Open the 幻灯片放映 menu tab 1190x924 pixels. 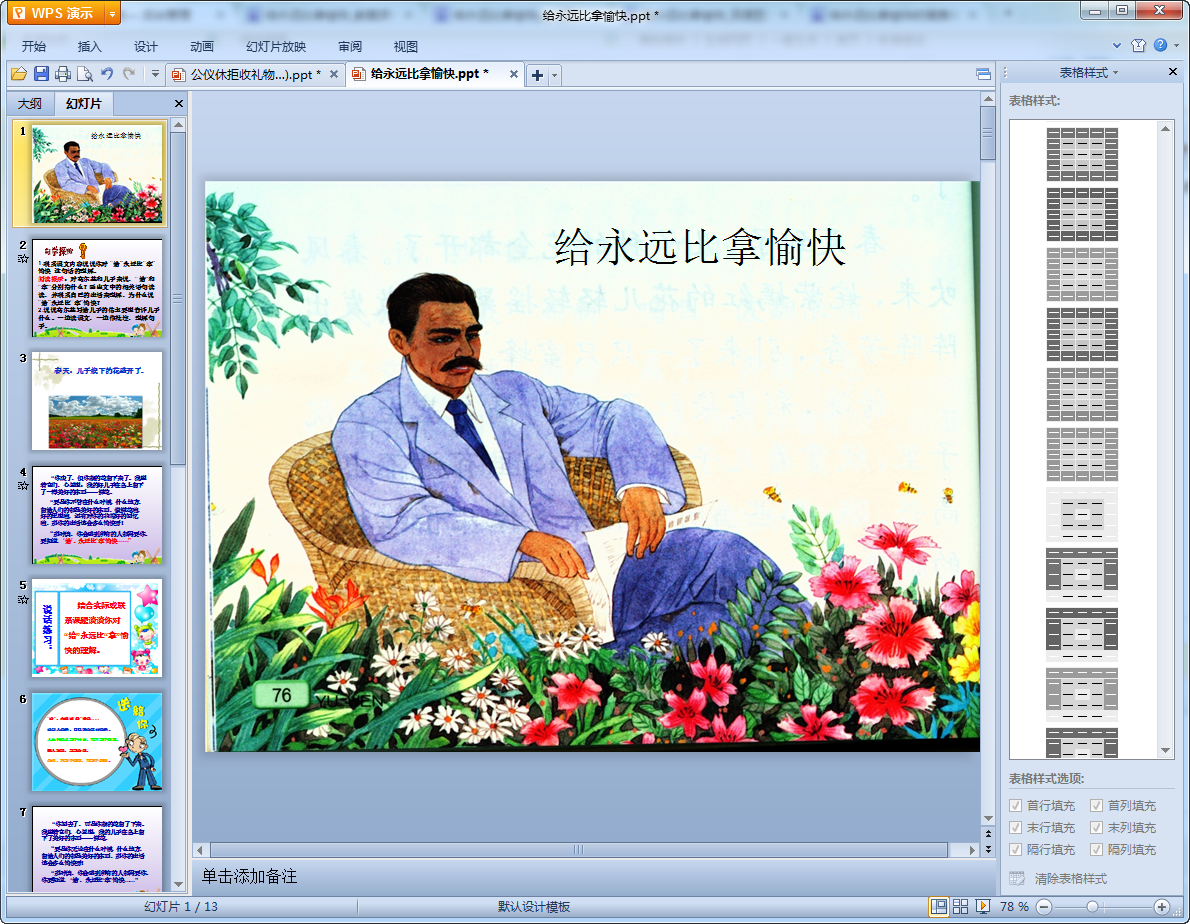pyautogui.click(x=276, y=46)
